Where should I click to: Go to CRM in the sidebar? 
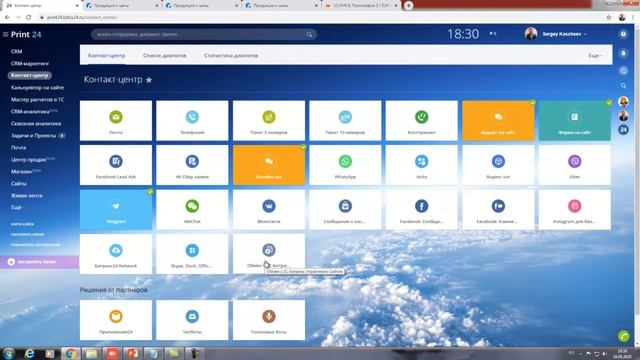(x=17, y=51)
